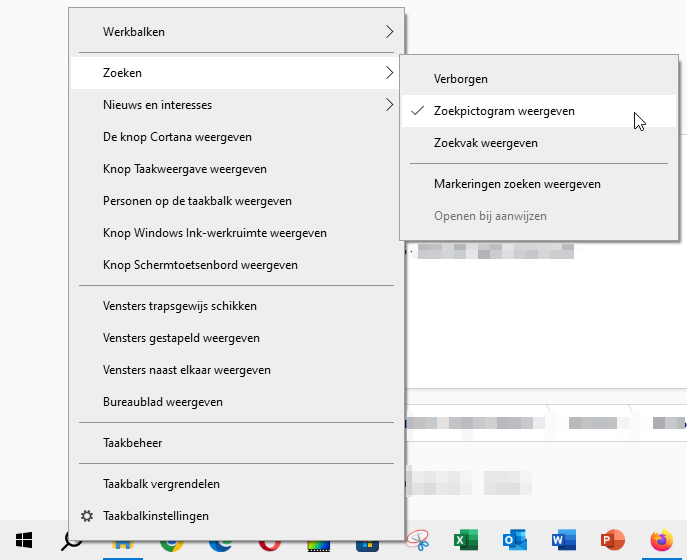The height and width of the screenshot is (560, 687).
Task: Open Firefox from the taskbar
Action: coord(661,541)
